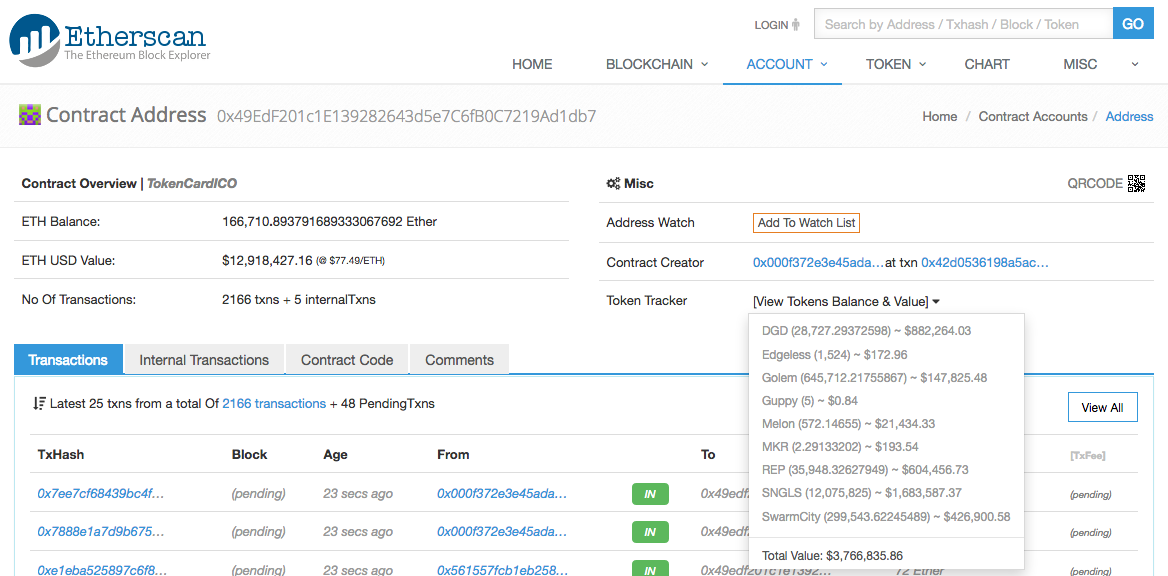The height and width of the screenshot is (576, 1168).
Task: Open sender address 0x561557fcb1eb258...
Action: 502,570
